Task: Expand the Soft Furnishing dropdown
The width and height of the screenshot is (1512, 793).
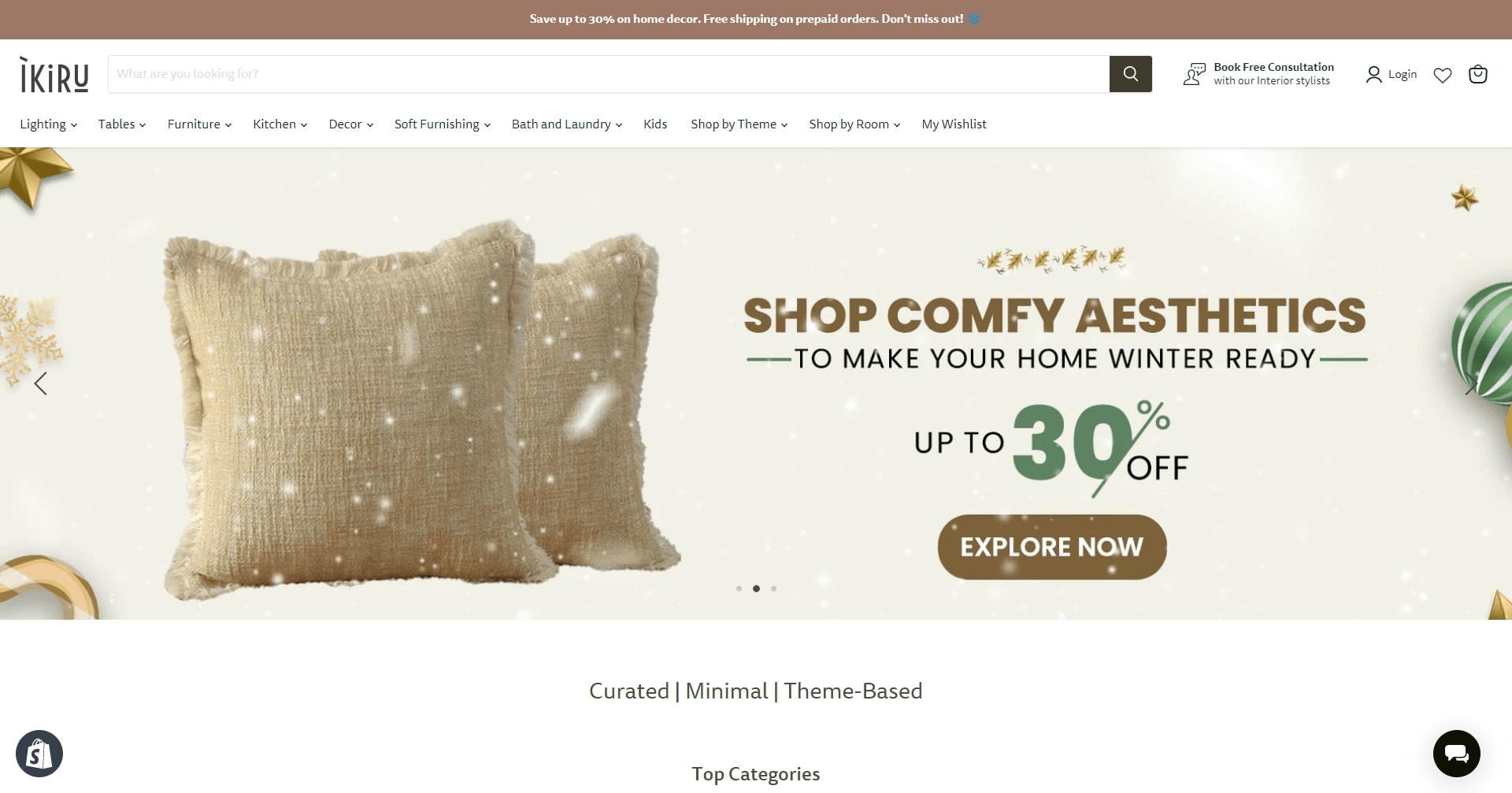Action: click(443, 124)
